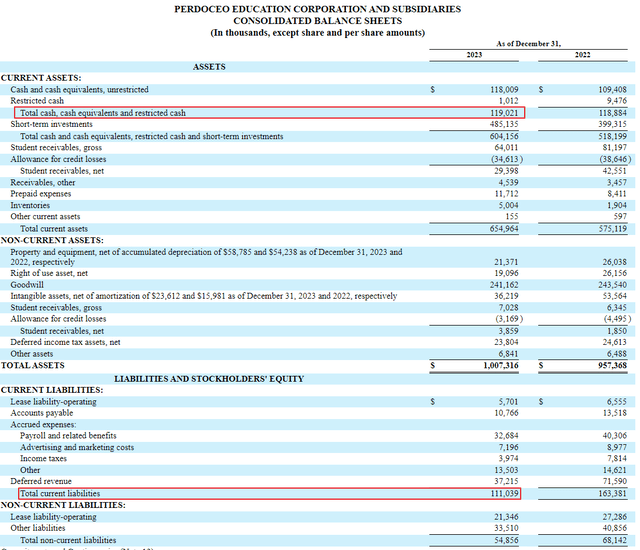Click the Short-term investments row label
Image resolution: width=640 pixels, height=550 pixels.
pos(51,124)
